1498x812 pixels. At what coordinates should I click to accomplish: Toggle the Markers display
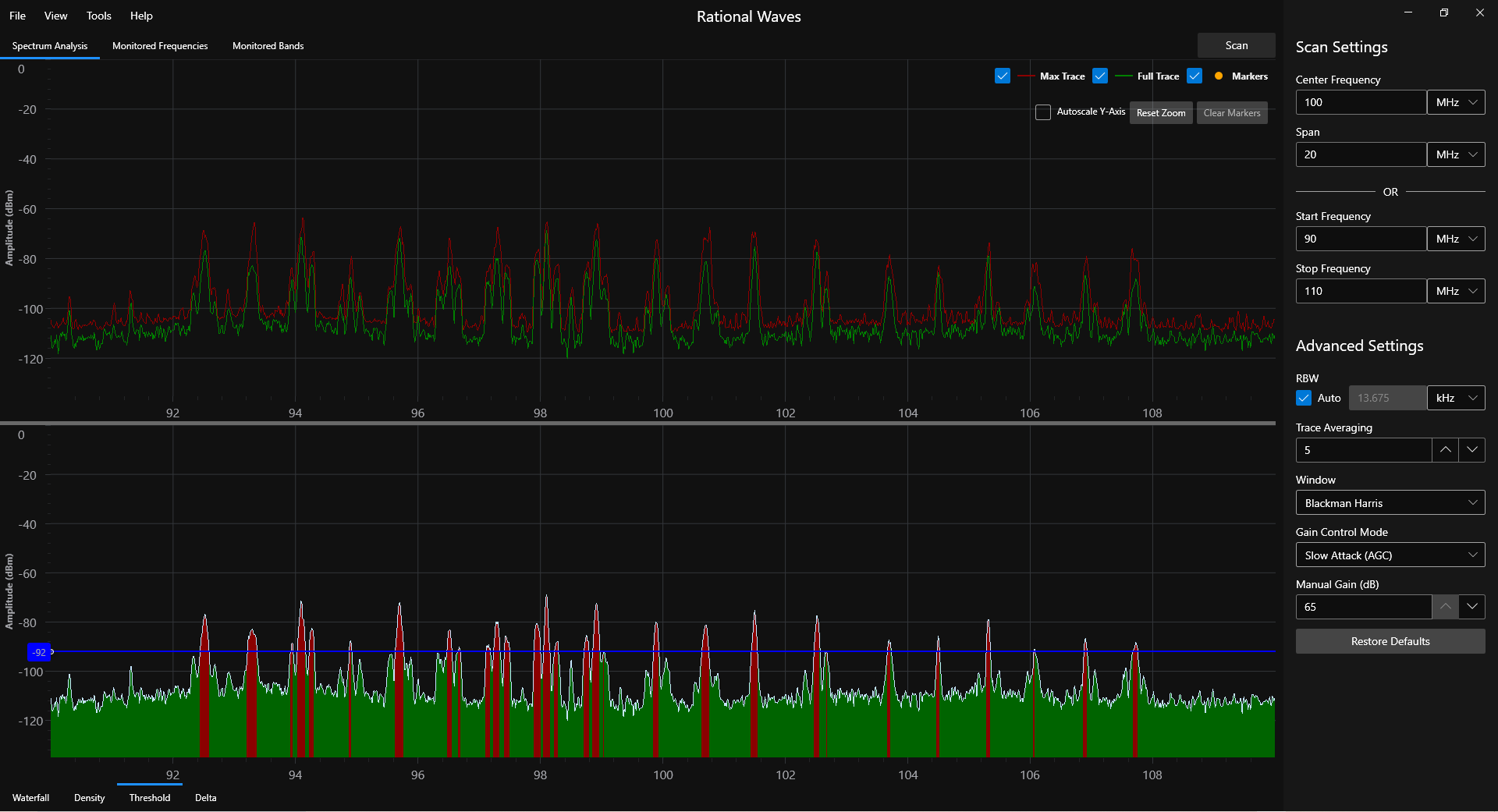click(1194, 76)
